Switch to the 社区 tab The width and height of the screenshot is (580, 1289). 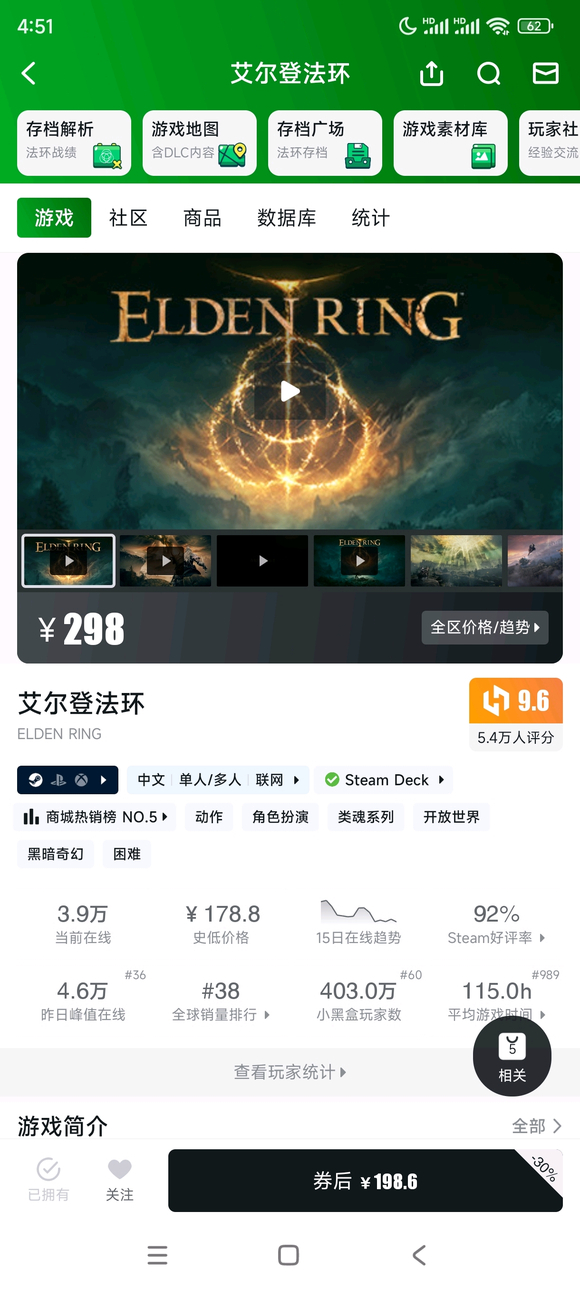point(128,218)
